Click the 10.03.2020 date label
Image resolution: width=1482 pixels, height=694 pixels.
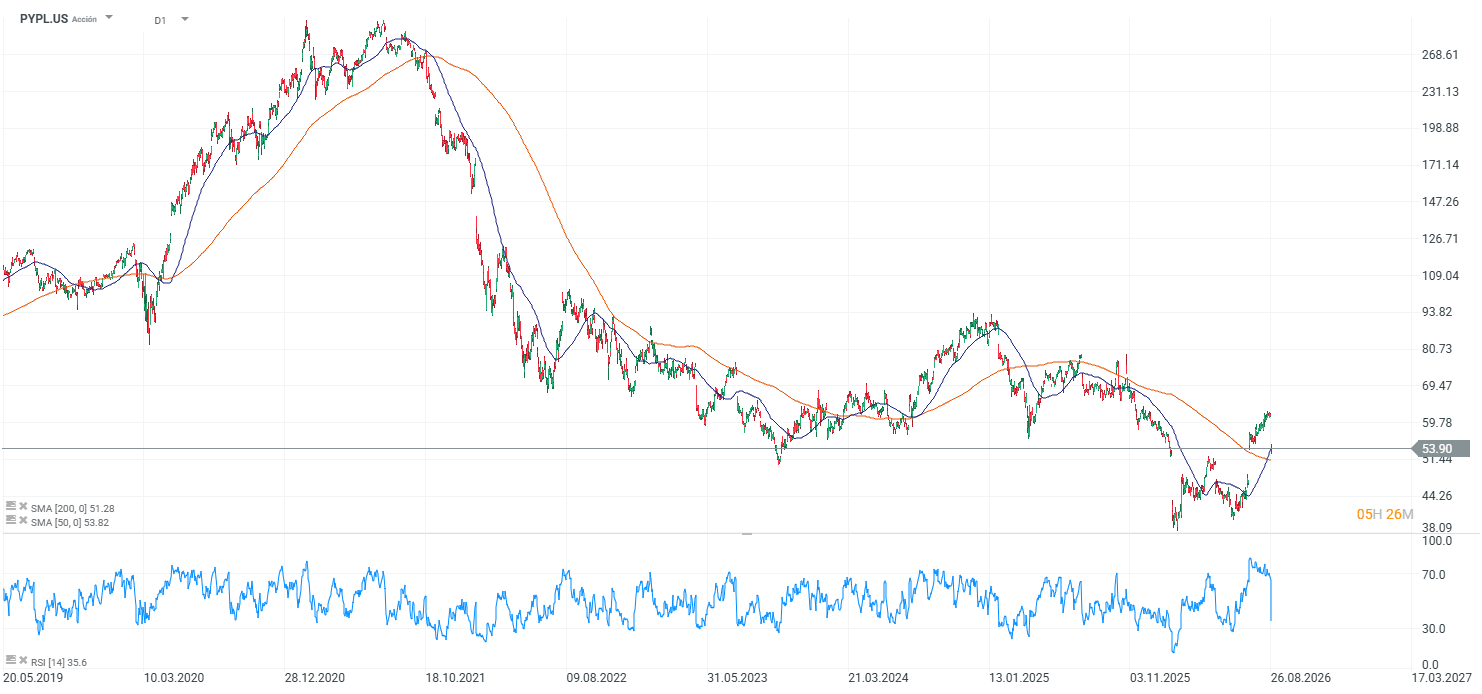[173, 678]
